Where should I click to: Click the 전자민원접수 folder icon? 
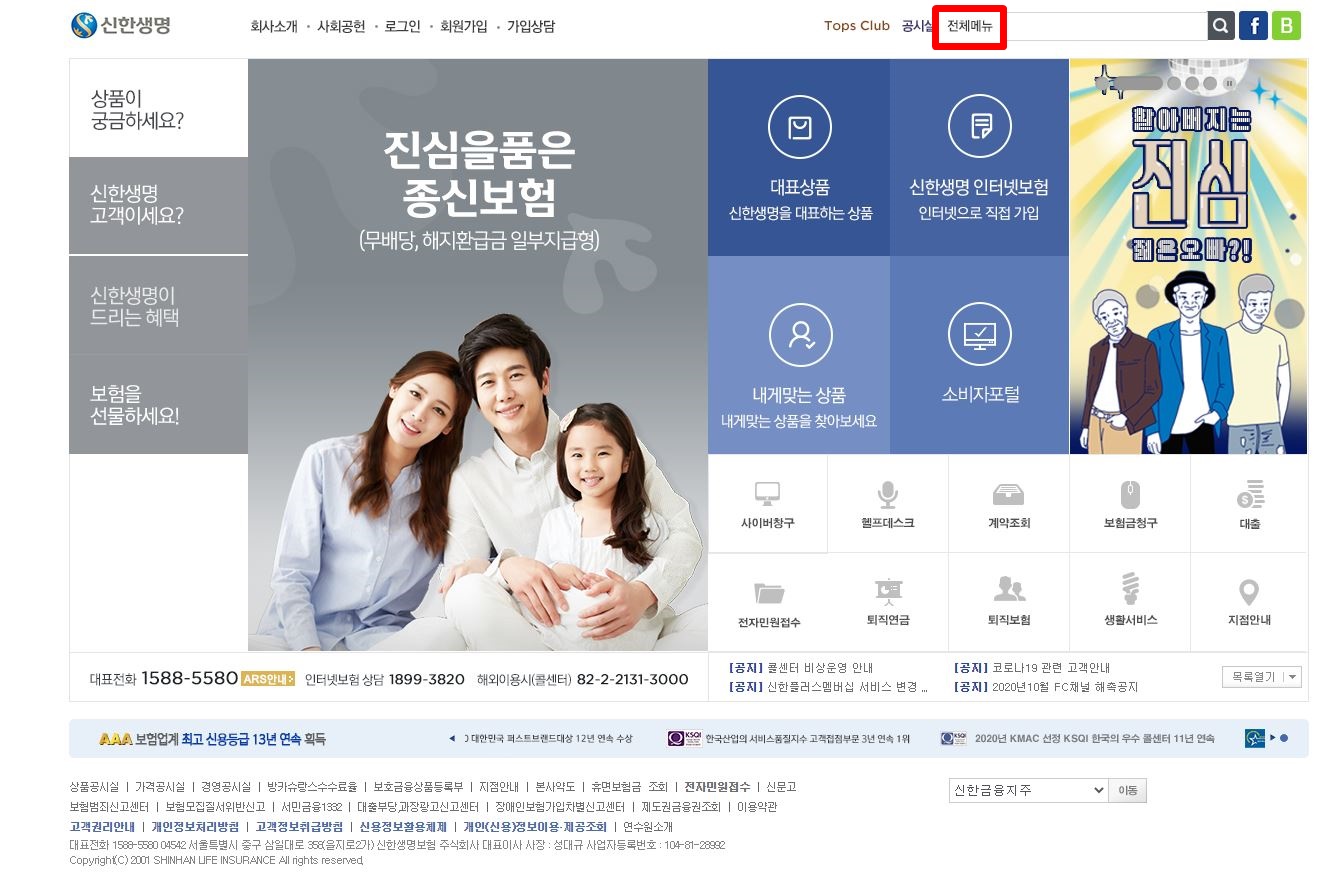769,593
